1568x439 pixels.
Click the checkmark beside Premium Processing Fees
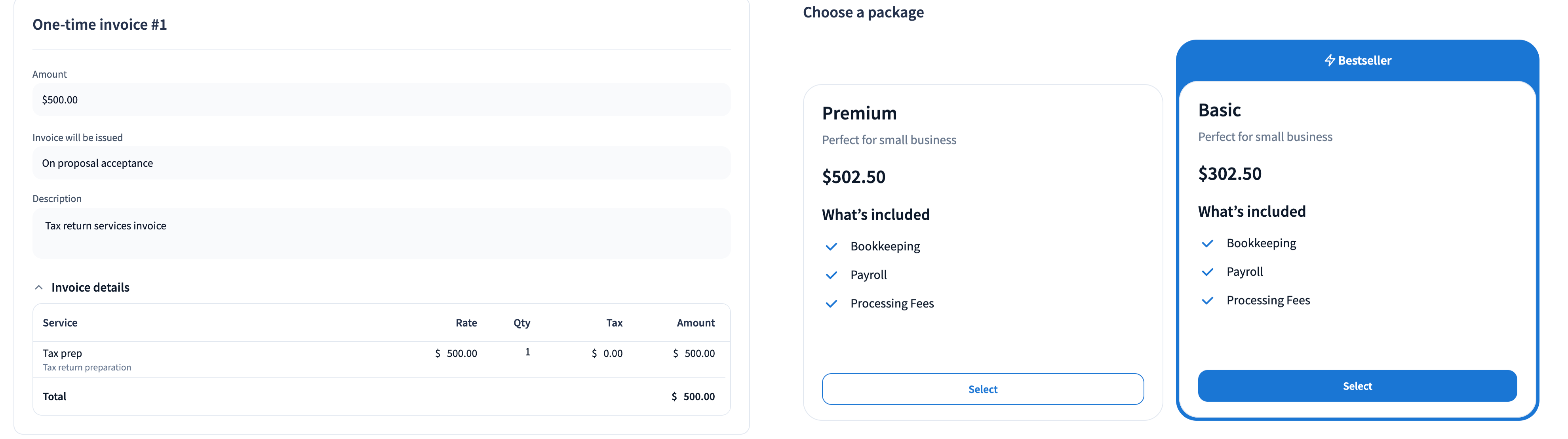pyautogui.click(x=832, y=304)
